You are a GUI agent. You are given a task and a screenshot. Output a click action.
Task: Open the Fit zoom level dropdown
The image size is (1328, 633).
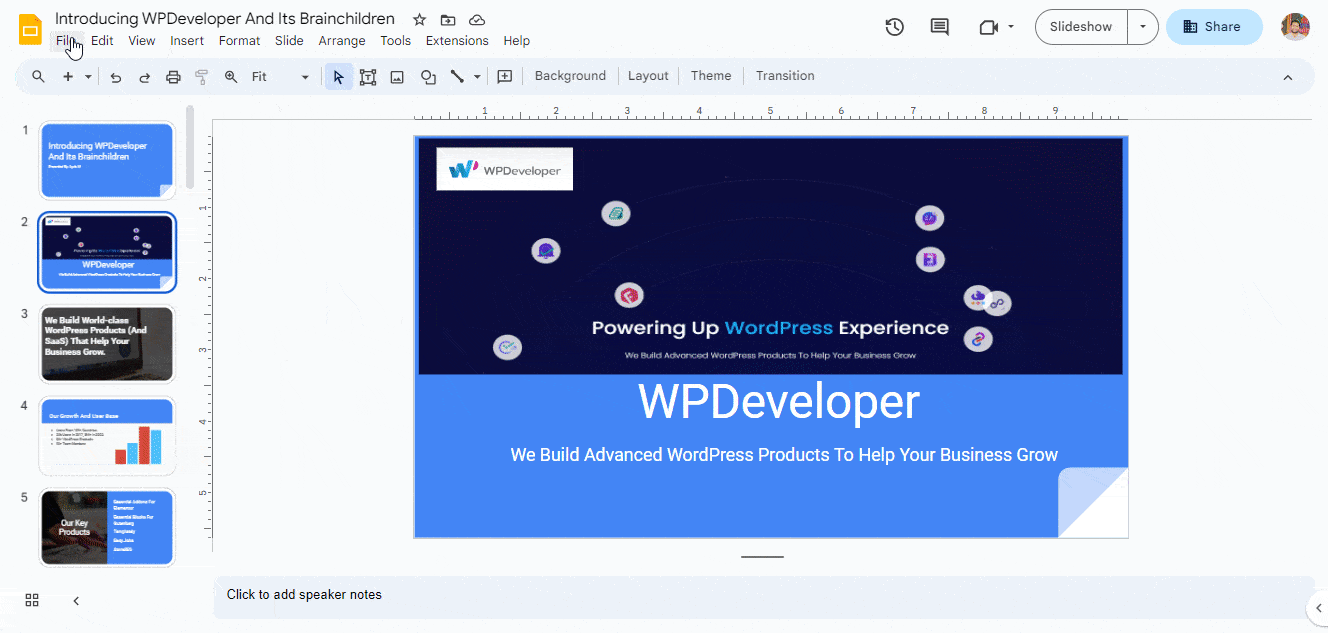280,76
